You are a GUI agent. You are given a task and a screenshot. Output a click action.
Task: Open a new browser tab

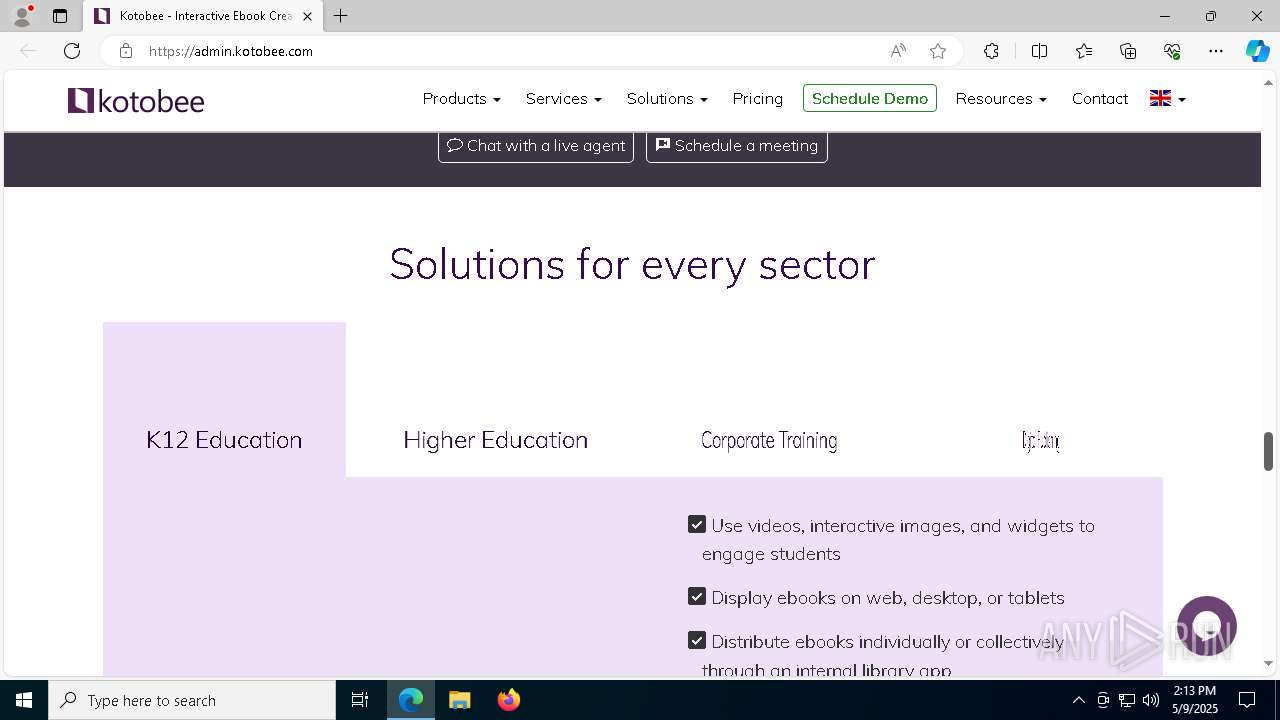(x=341, y=16)
